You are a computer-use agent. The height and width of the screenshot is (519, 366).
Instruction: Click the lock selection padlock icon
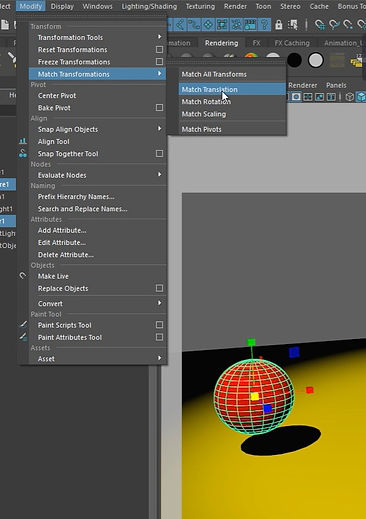[x=279, y=25]
